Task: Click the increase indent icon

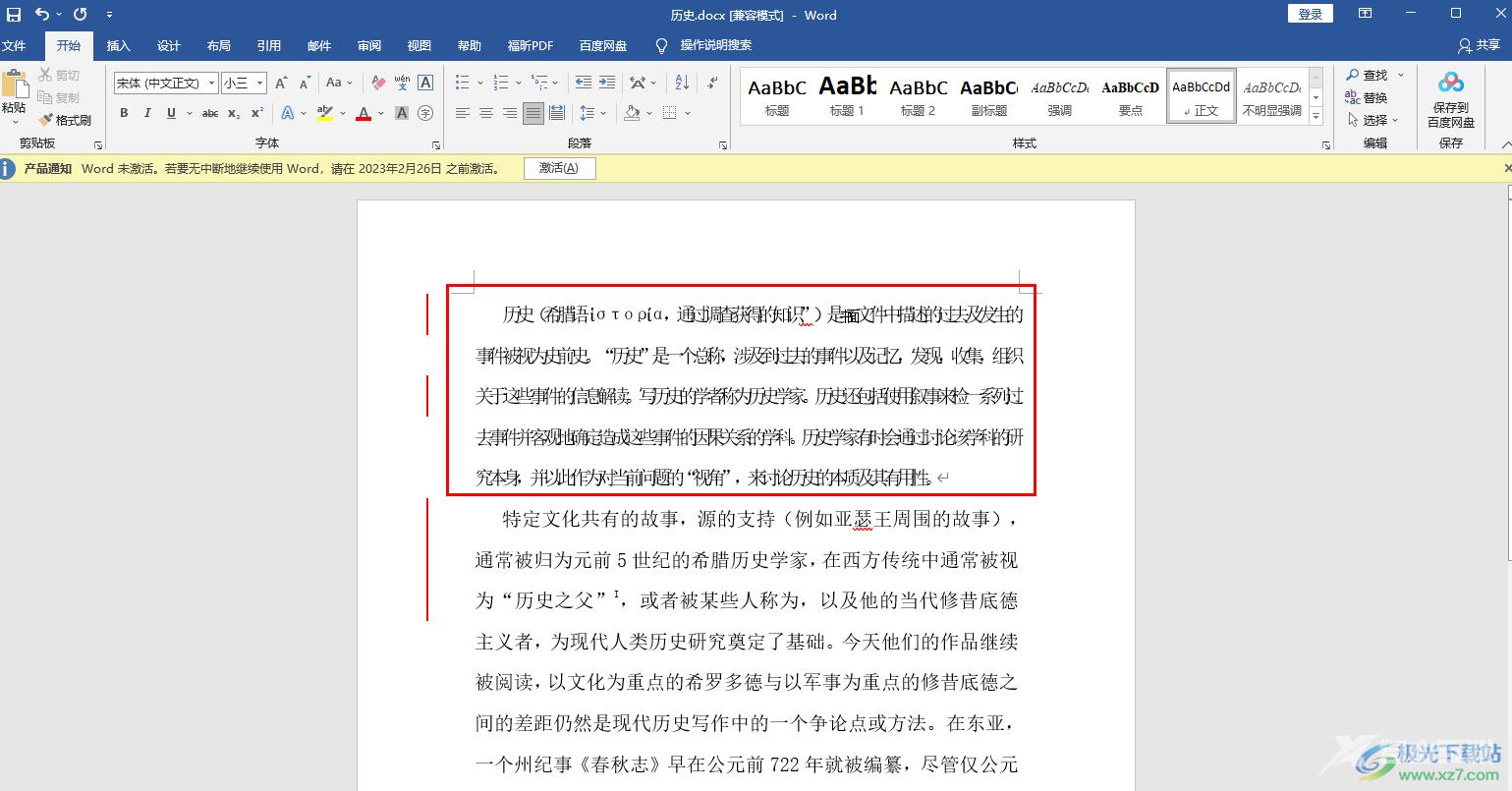Action: coord(607,83)
